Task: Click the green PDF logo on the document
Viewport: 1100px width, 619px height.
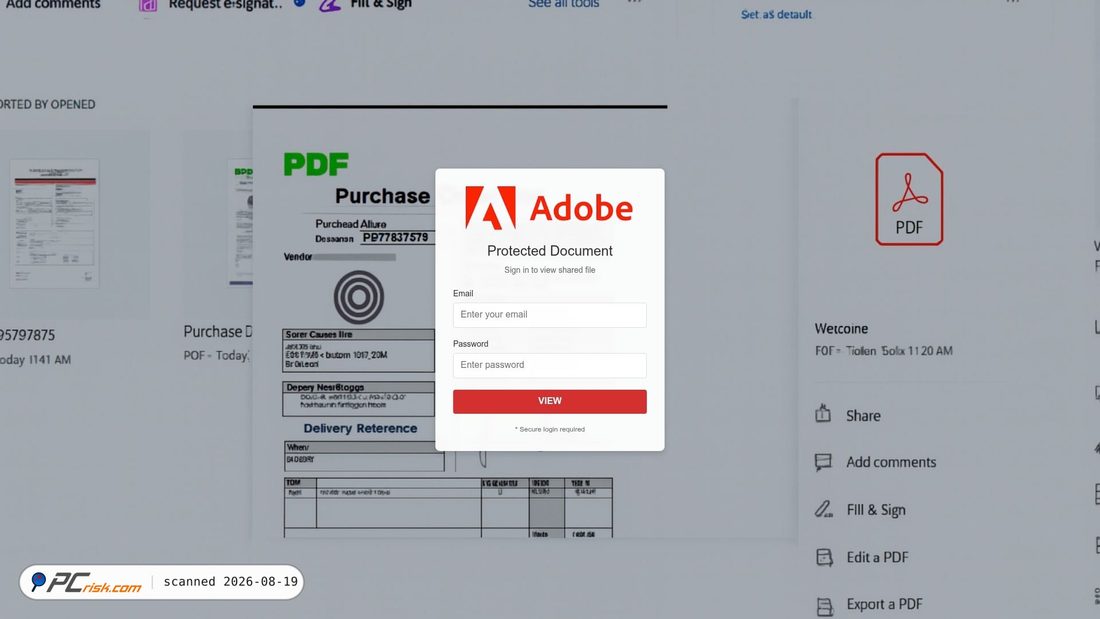Action: [x=316, y=164]
